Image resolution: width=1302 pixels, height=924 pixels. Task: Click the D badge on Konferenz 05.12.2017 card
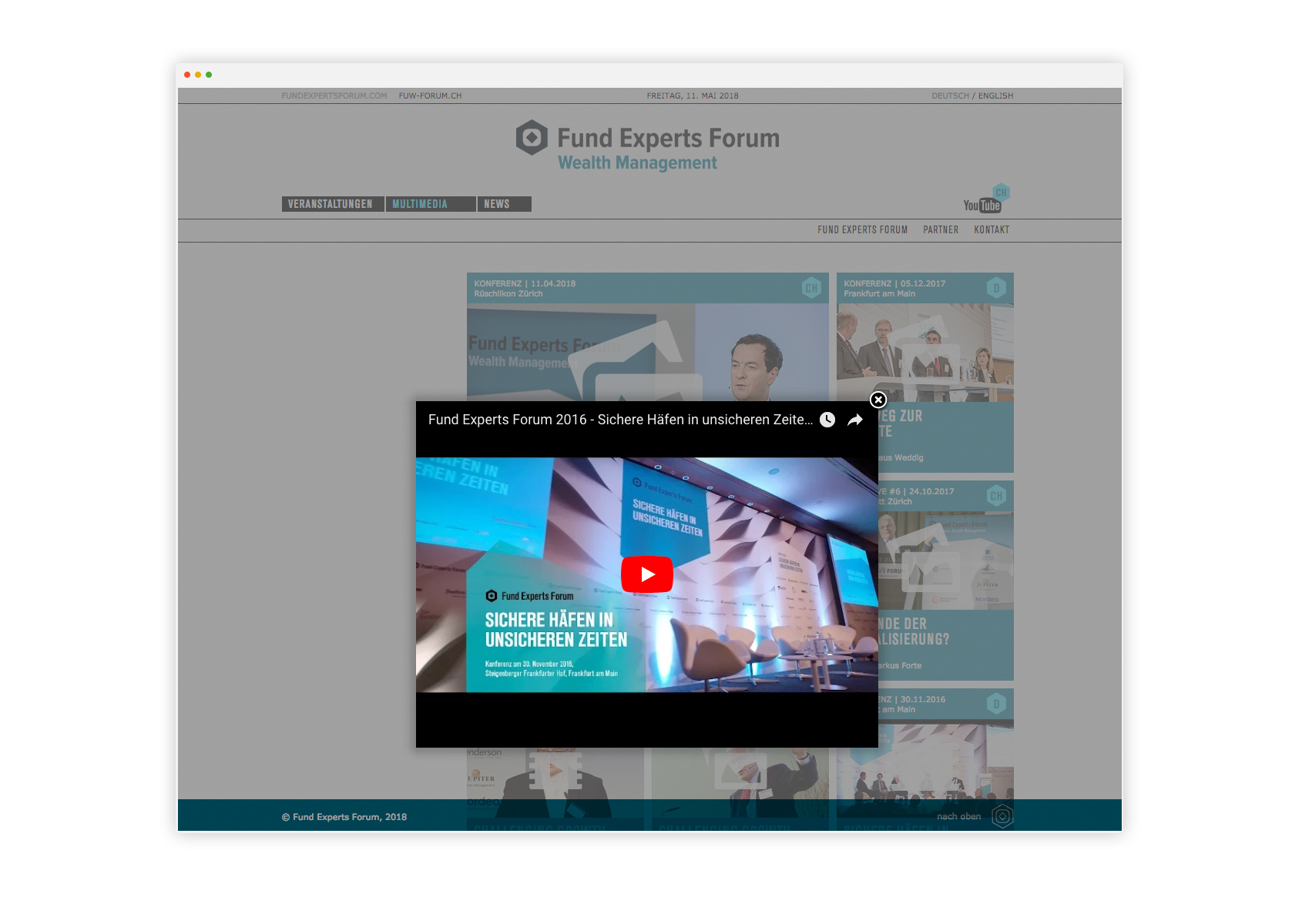(996, 288)
